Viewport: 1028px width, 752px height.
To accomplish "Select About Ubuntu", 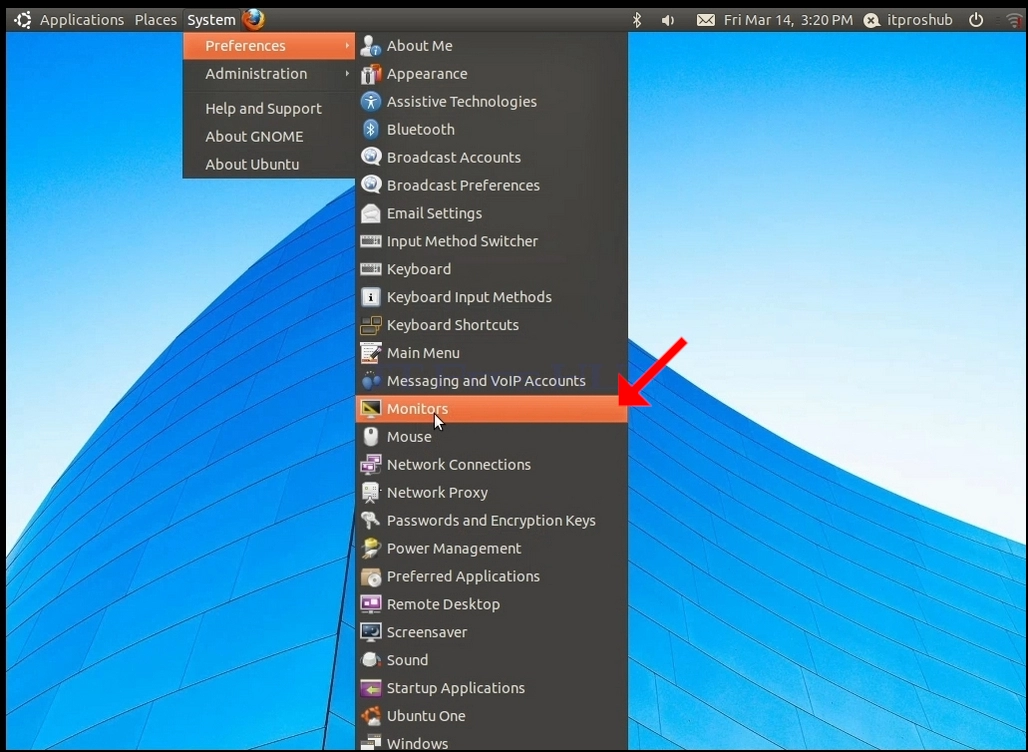I will (x=252, y=165).
